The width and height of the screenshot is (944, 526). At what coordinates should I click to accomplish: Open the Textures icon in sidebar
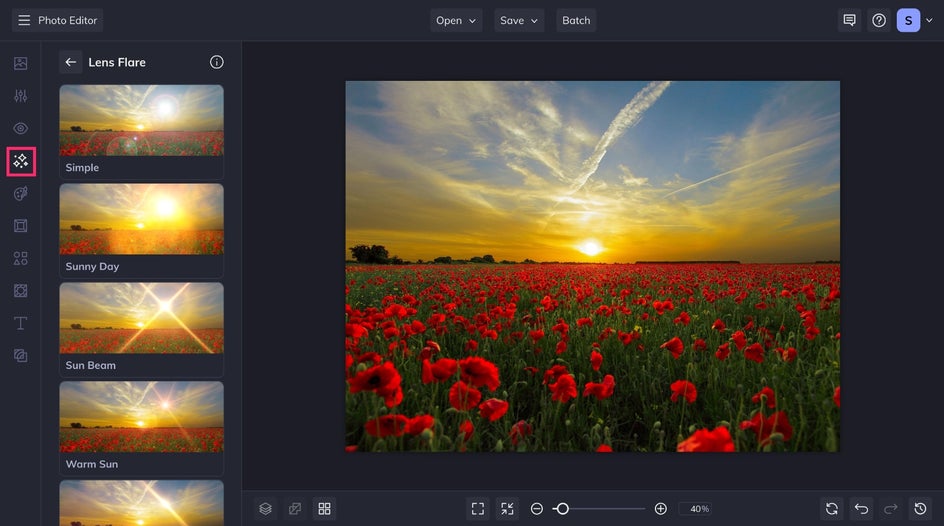[x=20, y=291]
